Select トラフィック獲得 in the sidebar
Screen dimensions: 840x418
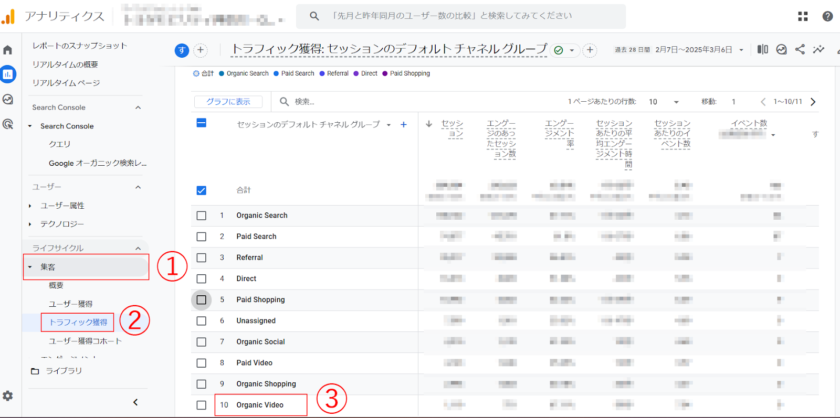click(78, 321)
